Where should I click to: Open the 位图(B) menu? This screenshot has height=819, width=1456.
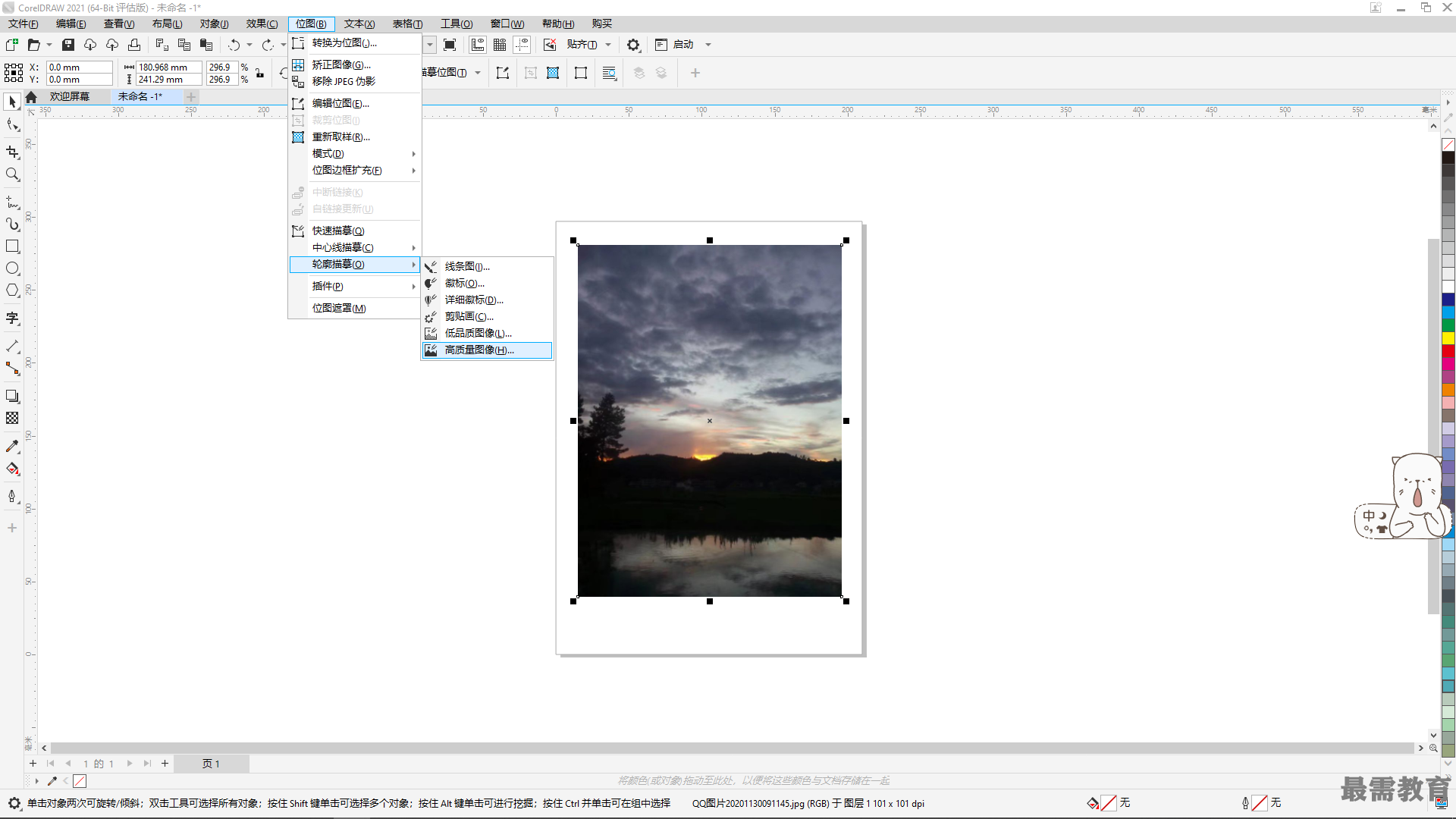(311, 24)
